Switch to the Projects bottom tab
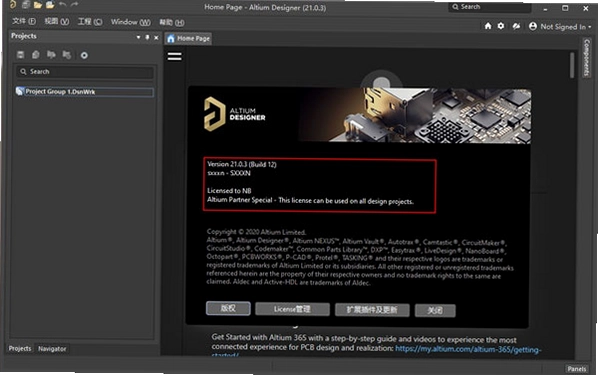Image resolution: width=598 pixels, height=375 pixels. tap(20, 348)
